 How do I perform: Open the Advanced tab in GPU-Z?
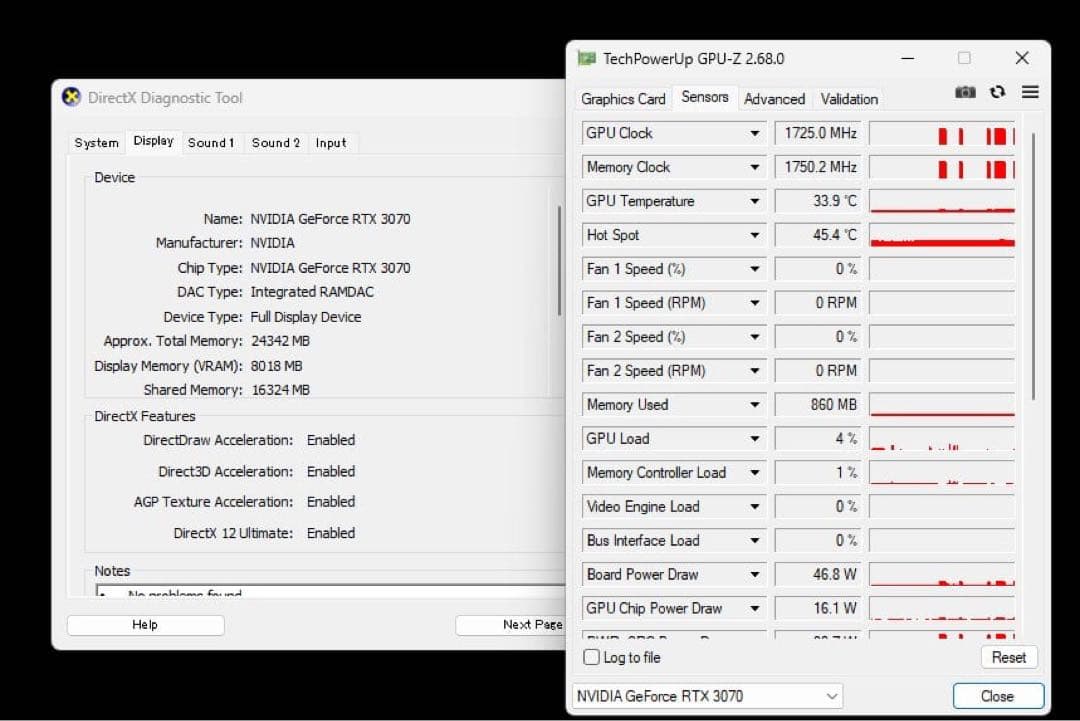pyautogui.click(x=774, y=98)
